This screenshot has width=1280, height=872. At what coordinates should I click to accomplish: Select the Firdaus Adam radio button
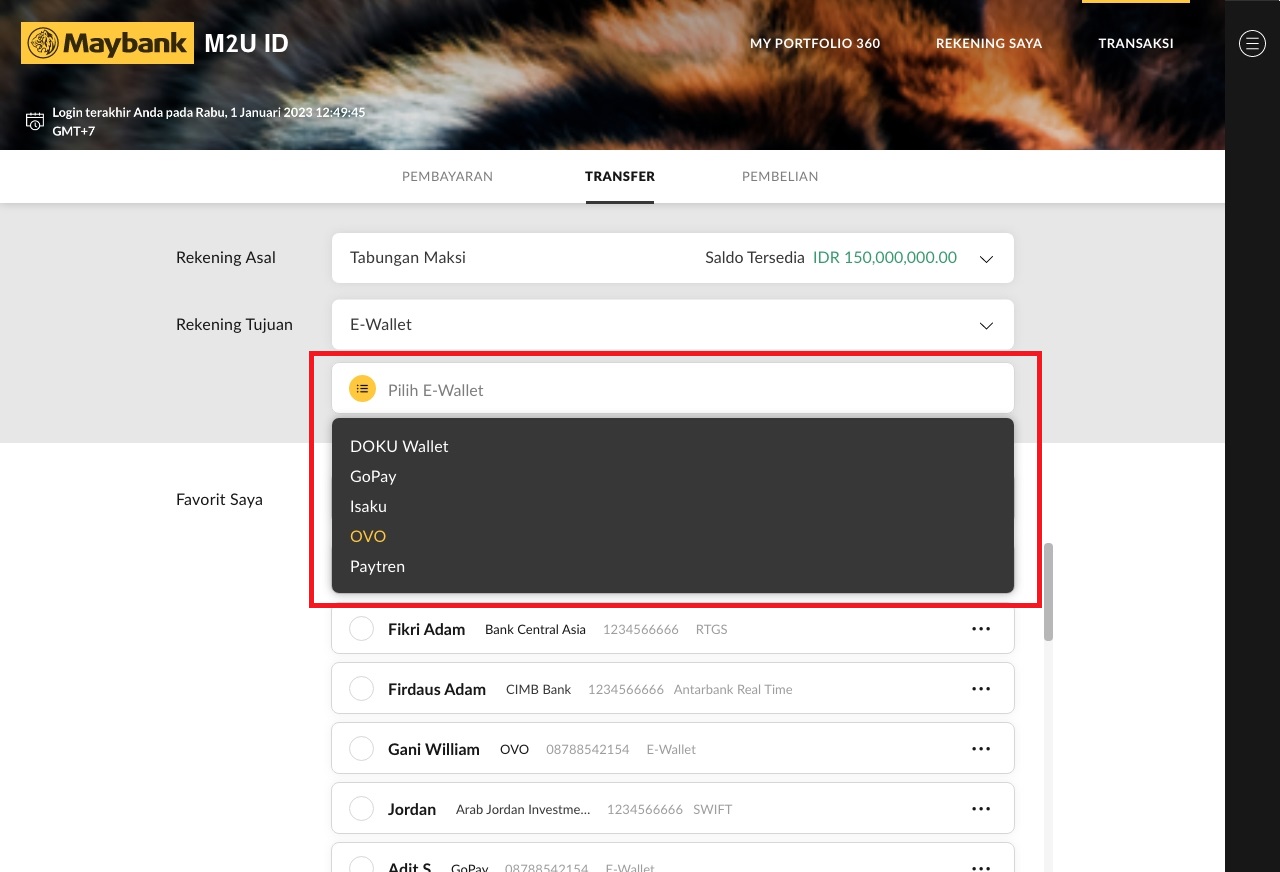pos(361,689)
